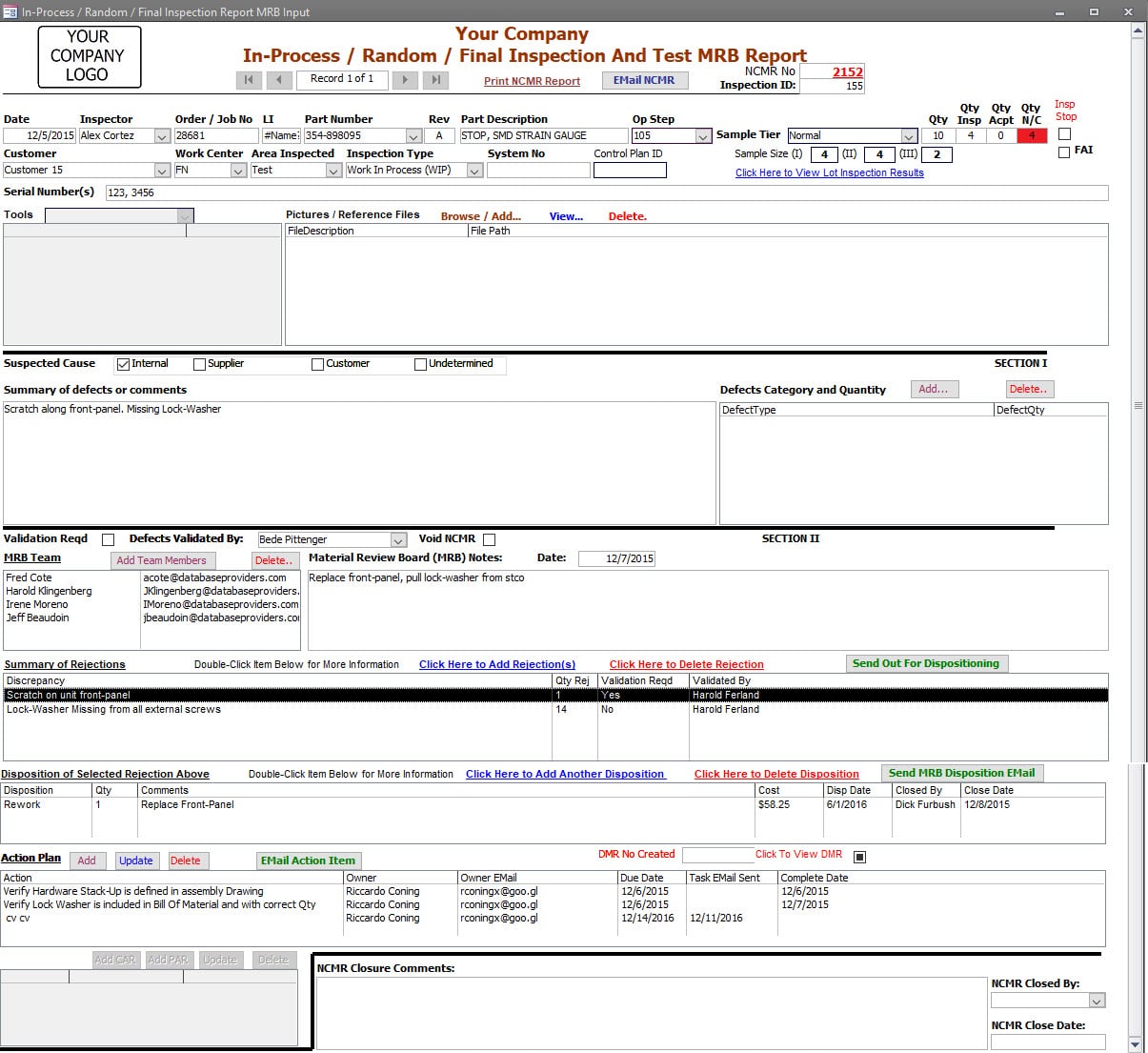Click the Control Plan ID field
This screenshot has height=1053, width=1148.
(x=630, y=171)
